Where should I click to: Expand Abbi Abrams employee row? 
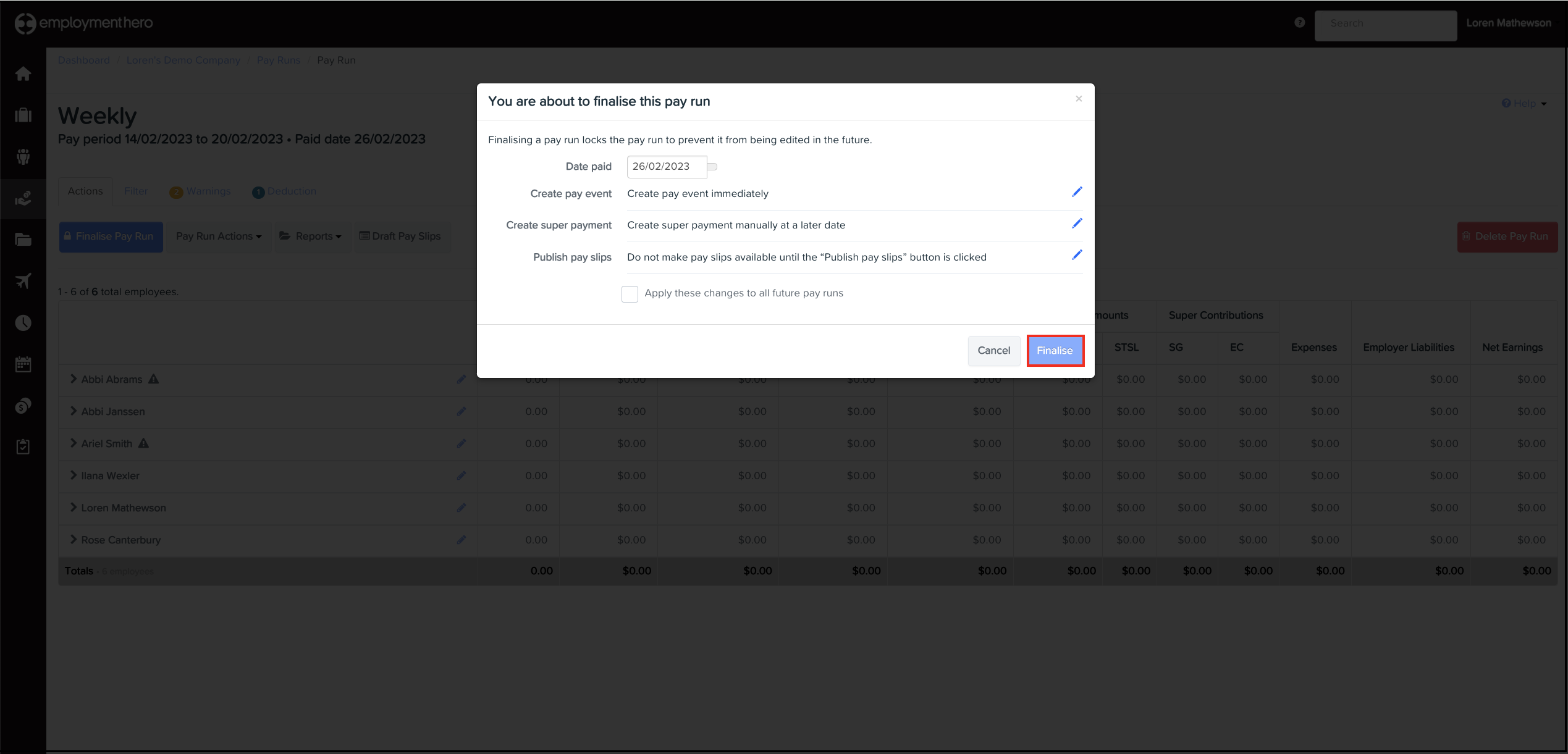pos(74,379)
